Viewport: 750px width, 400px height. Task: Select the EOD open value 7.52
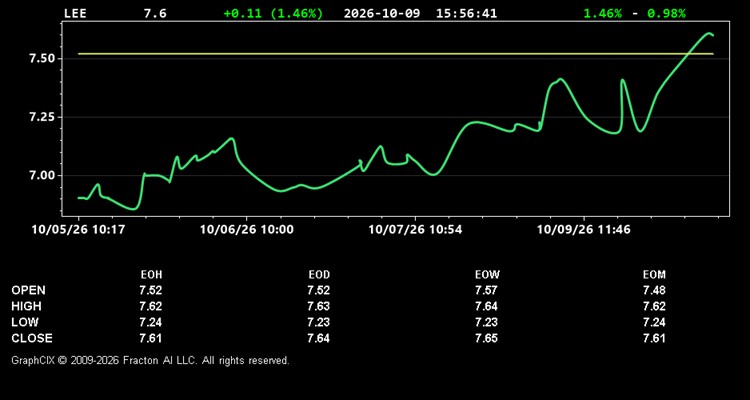(319, 290)
